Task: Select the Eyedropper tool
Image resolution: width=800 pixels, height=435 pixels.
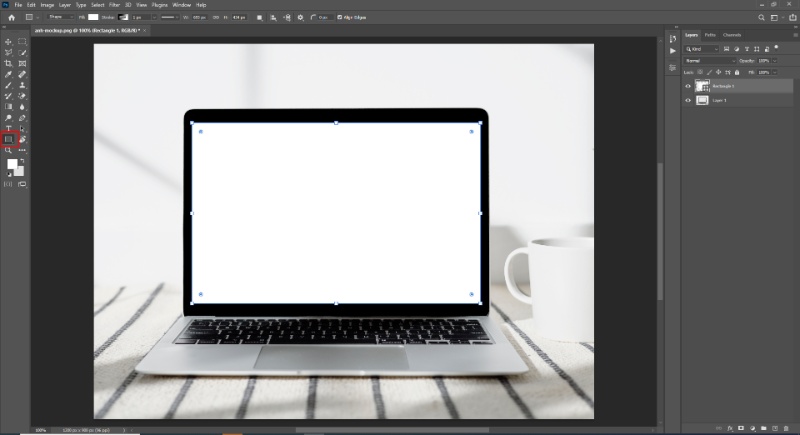Action: coord(8,74)
